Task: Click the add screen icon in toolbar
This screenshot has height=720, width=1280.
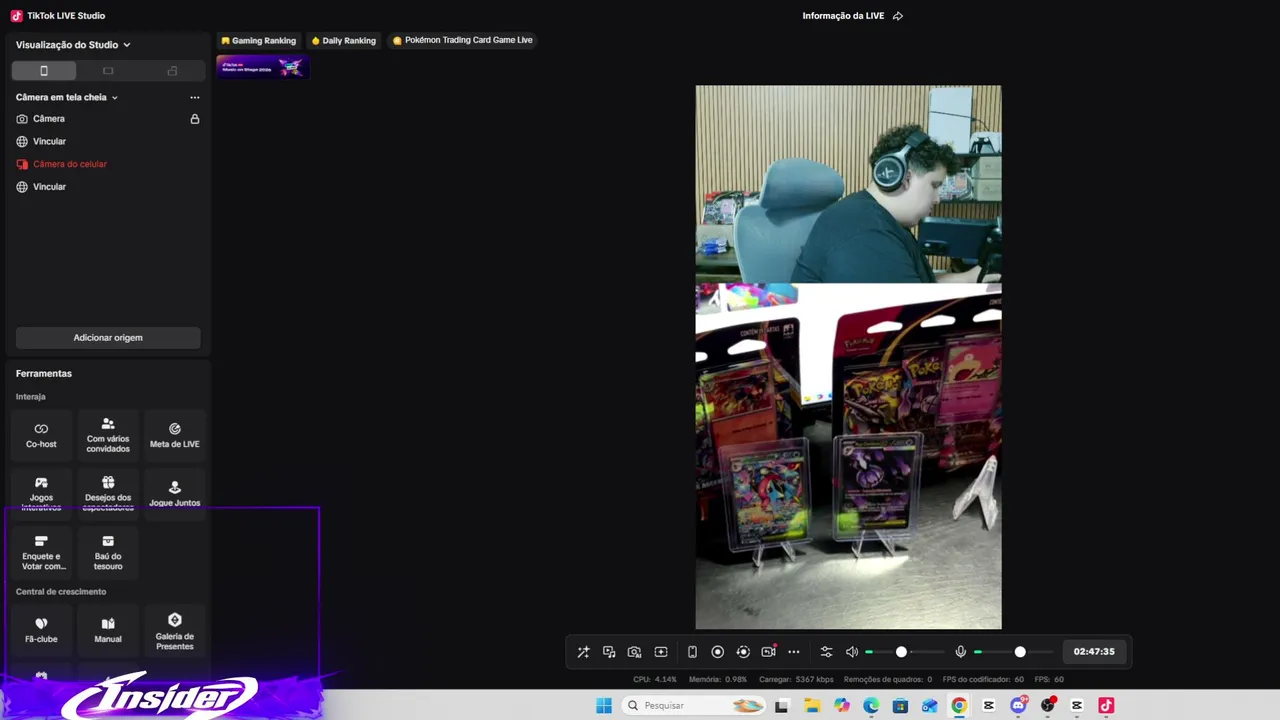Action: tap(661, 652)
